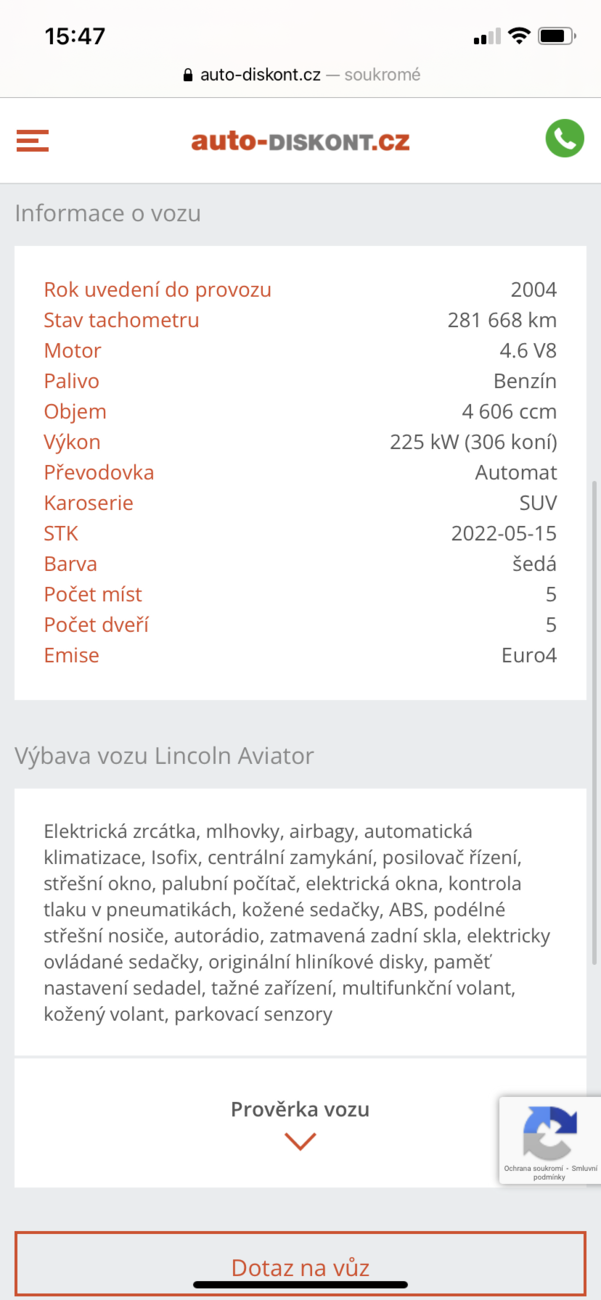The height and width of the screenshot is (1300, 601).
Task: Click the reCAPTCHA badge icon
Action: pyautogui.click(x=549, y=1130)
